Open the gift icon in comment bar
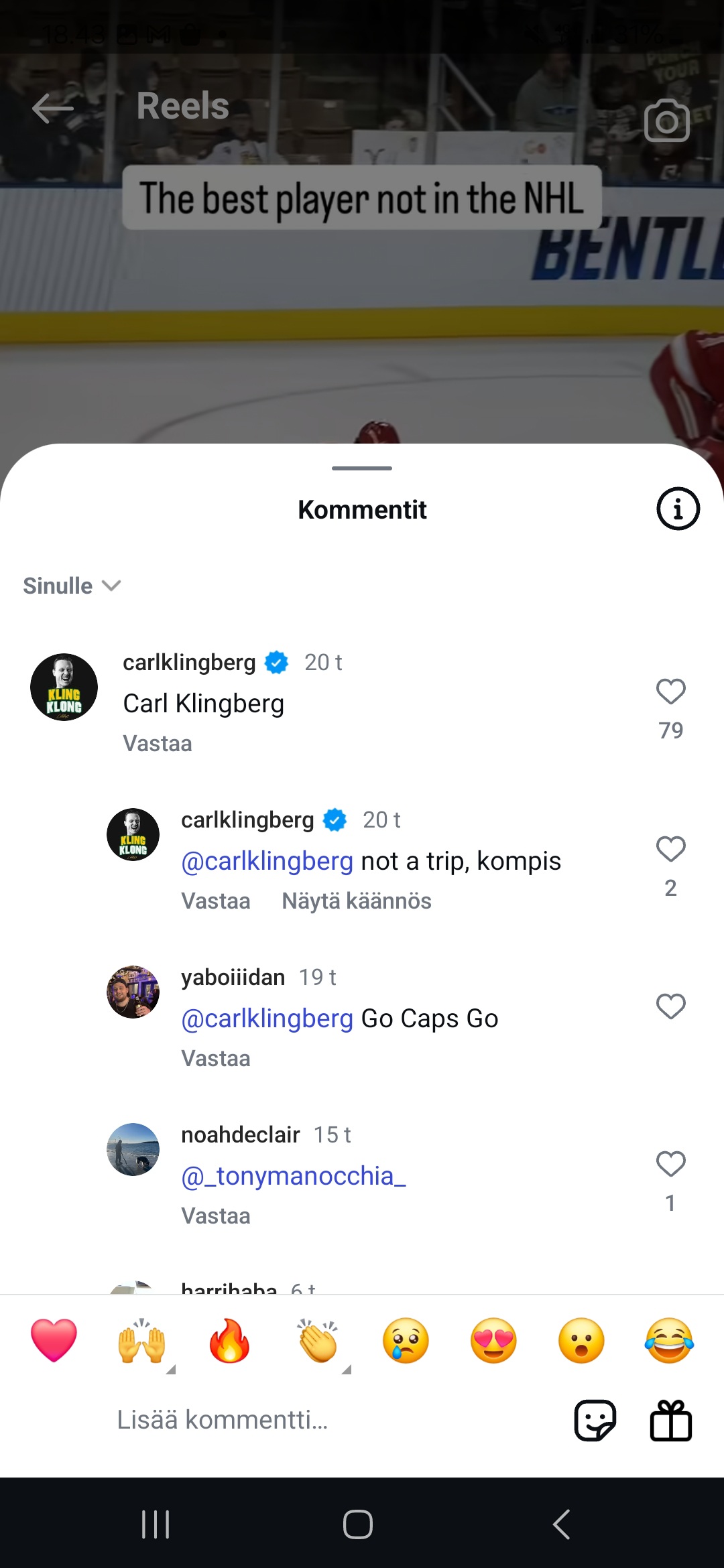 [670, 1420]
